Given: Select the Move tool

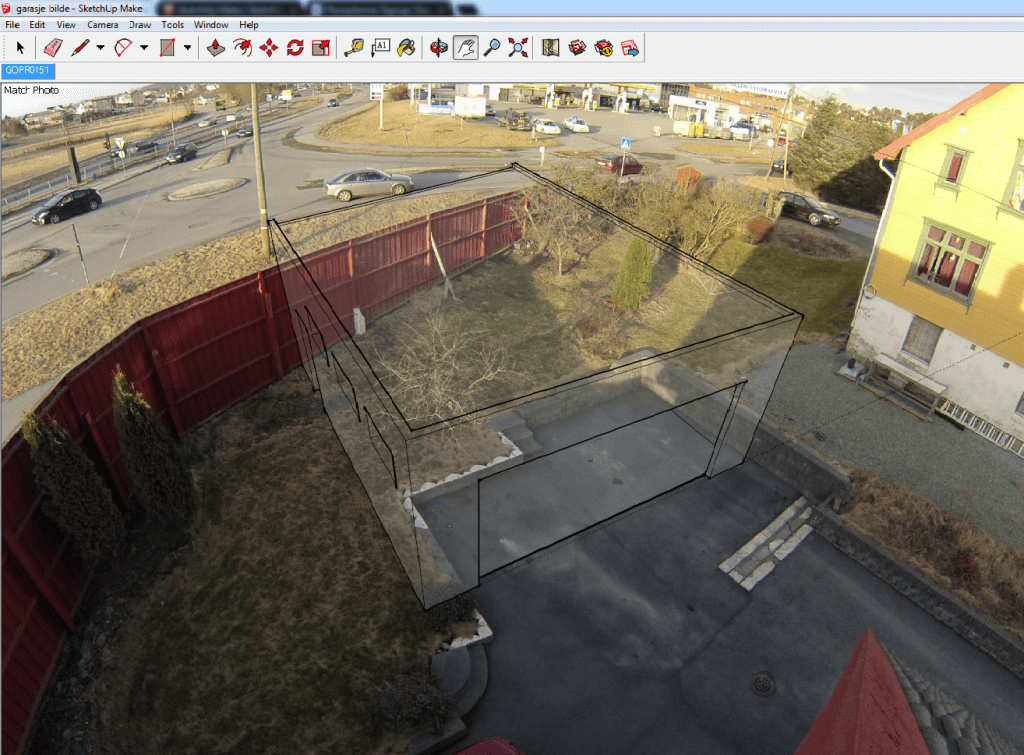Looking at the screenshot, I should coord(268,47).
